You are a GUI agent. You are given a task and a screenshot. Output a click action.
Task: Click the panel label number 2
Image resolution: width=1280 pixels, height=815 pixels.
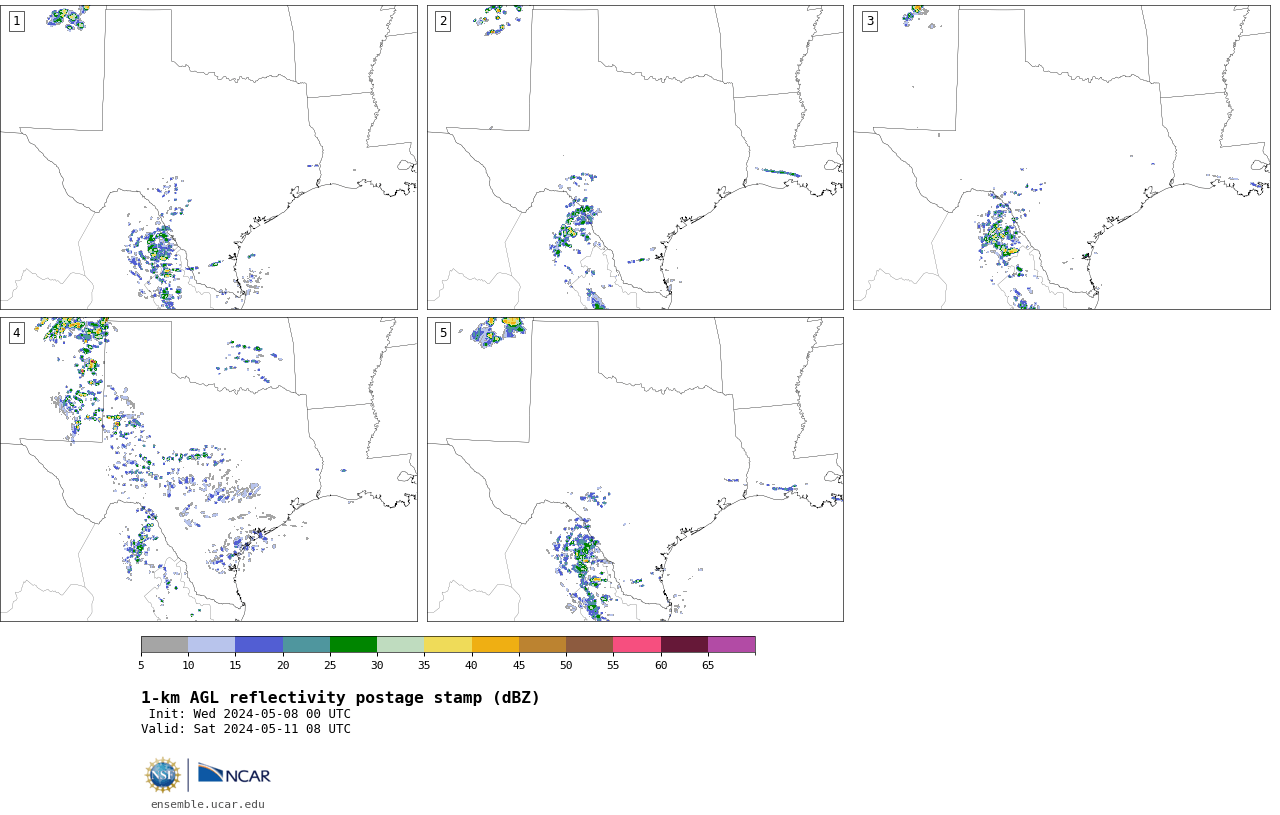tap(443, 21)
